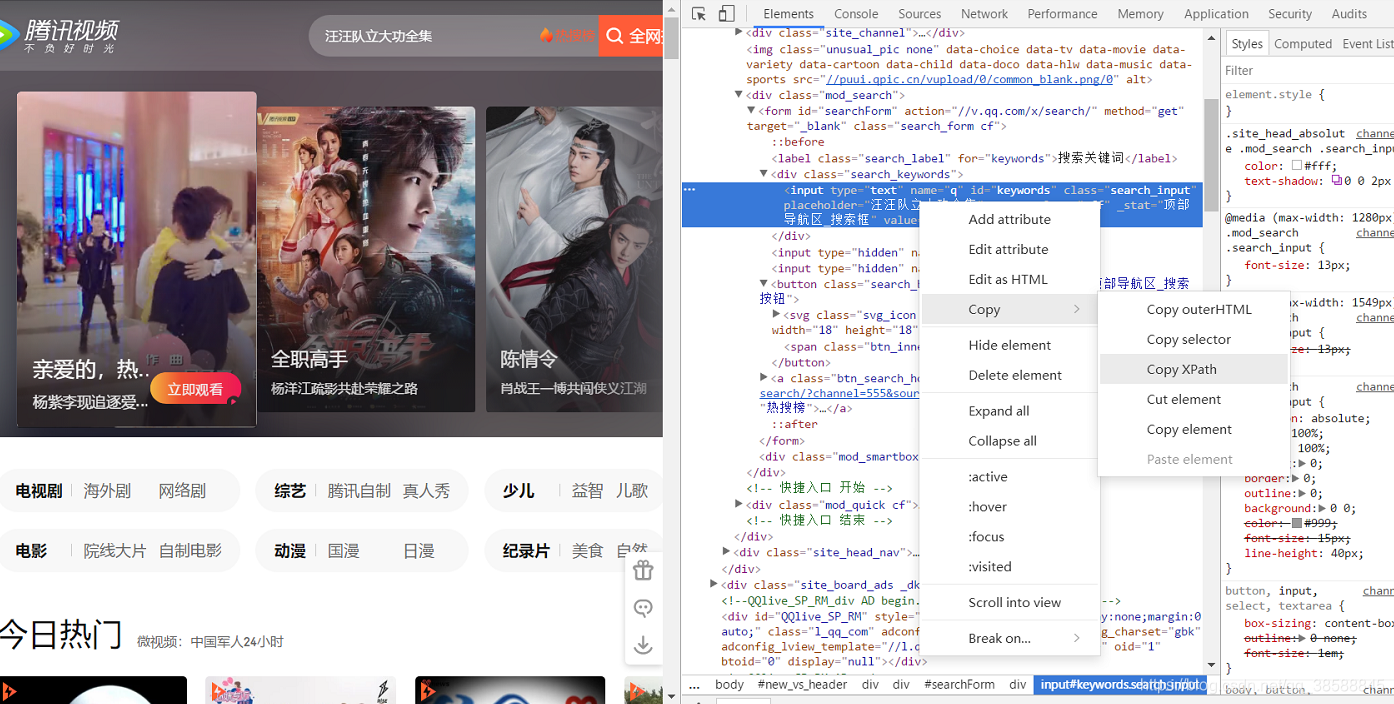Expand the site_head_nav div node
The image size is (1394, 704).
coord(727,552)
